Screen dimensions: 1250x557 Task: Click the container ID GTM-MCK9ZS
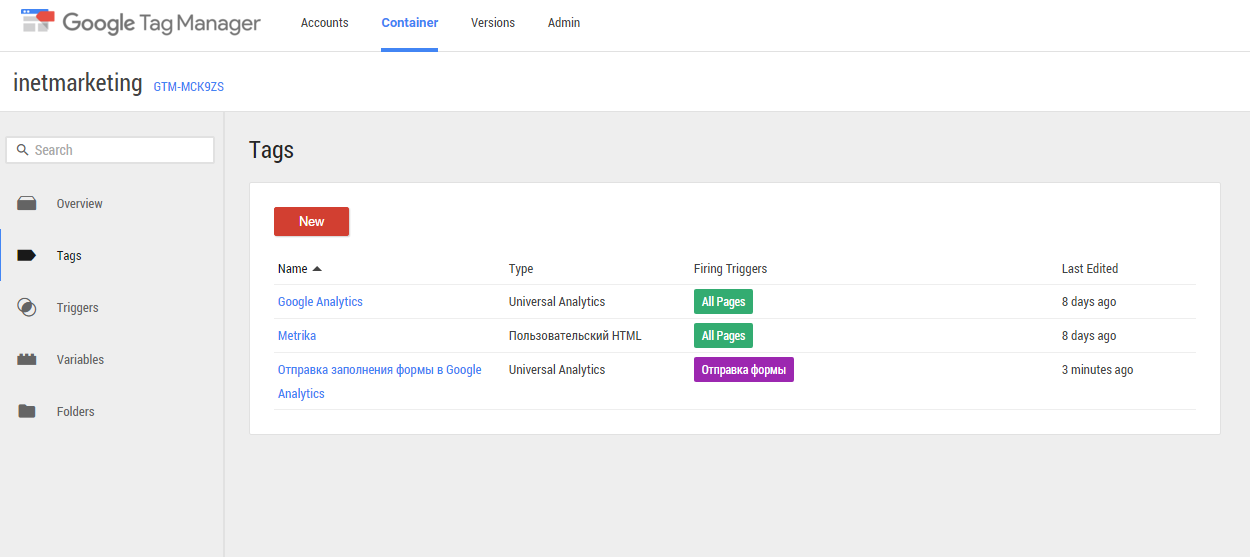click(x=189, y=87)
